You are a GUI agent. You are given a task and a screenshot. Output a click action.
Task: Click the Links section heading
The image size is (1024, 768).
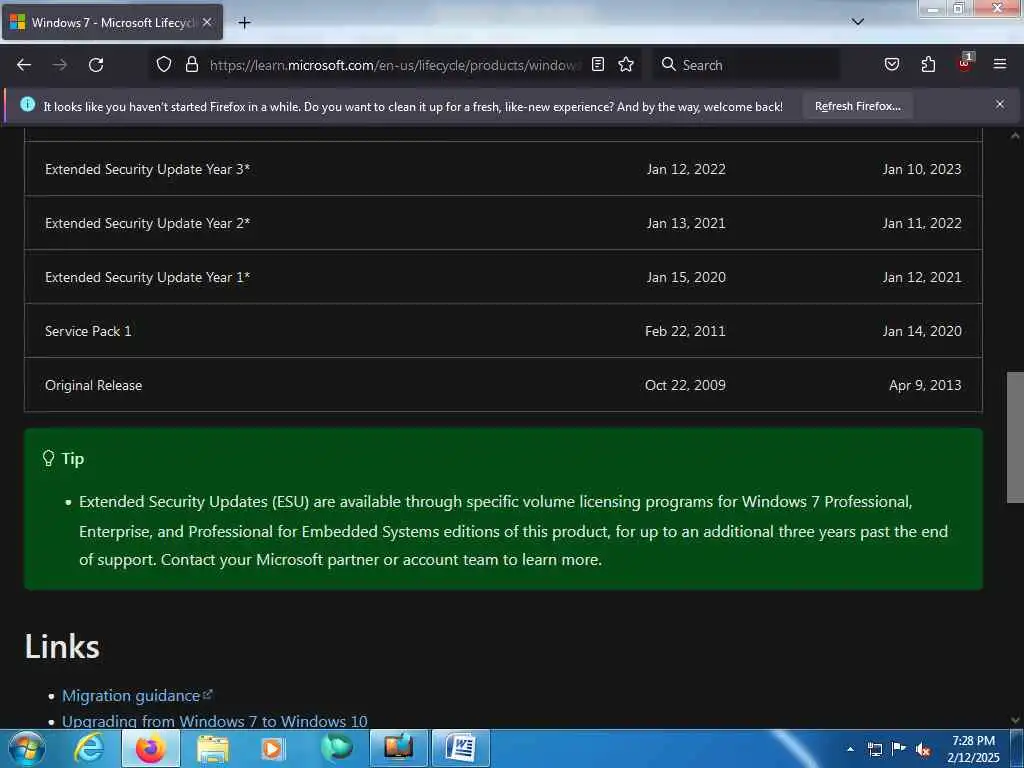click(x=62, y=647)
